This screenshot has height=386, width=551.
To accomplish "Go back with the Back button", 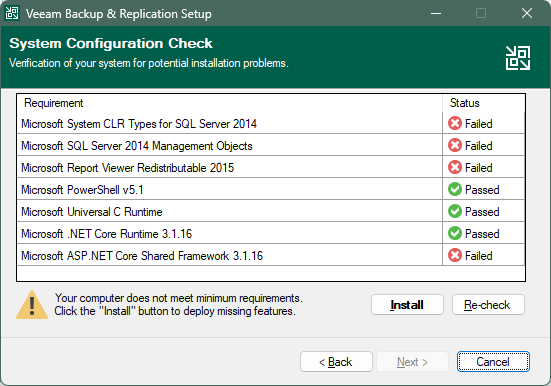I will click(336, 361).
